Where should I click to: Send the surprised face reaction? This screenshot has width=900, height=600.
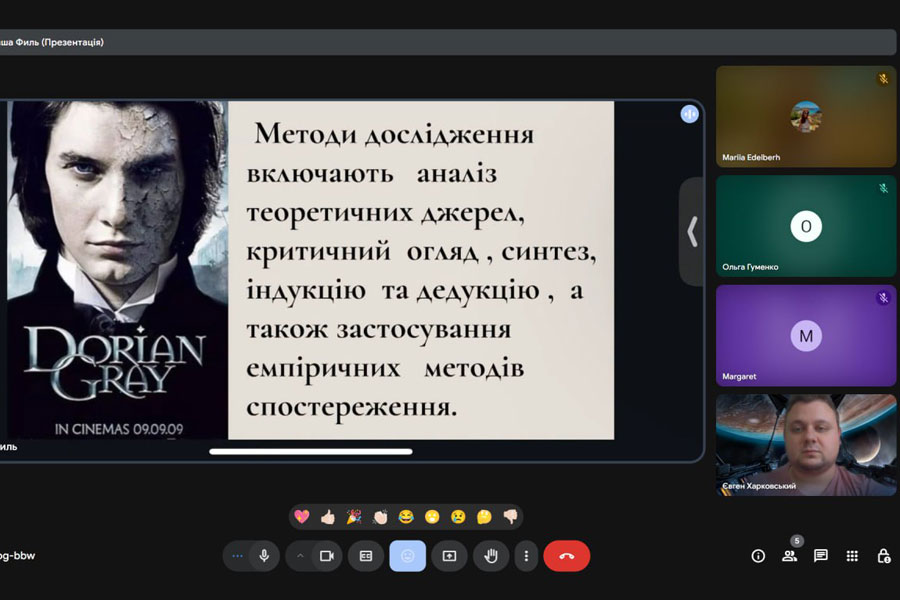(432, 517)
